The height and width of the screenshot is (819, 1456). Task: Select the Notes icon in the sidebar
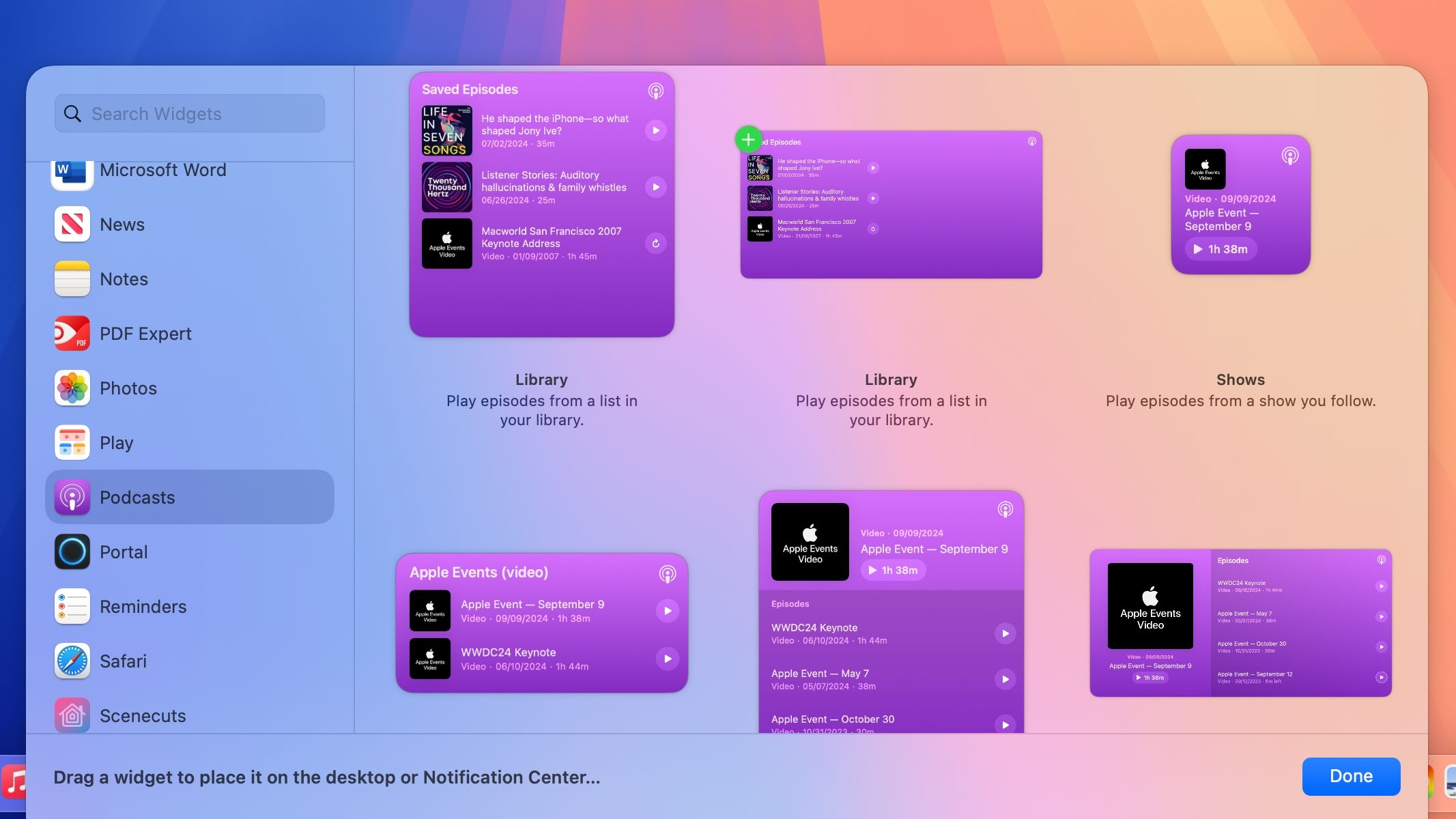pyautogui.click(x=72, y=278)
